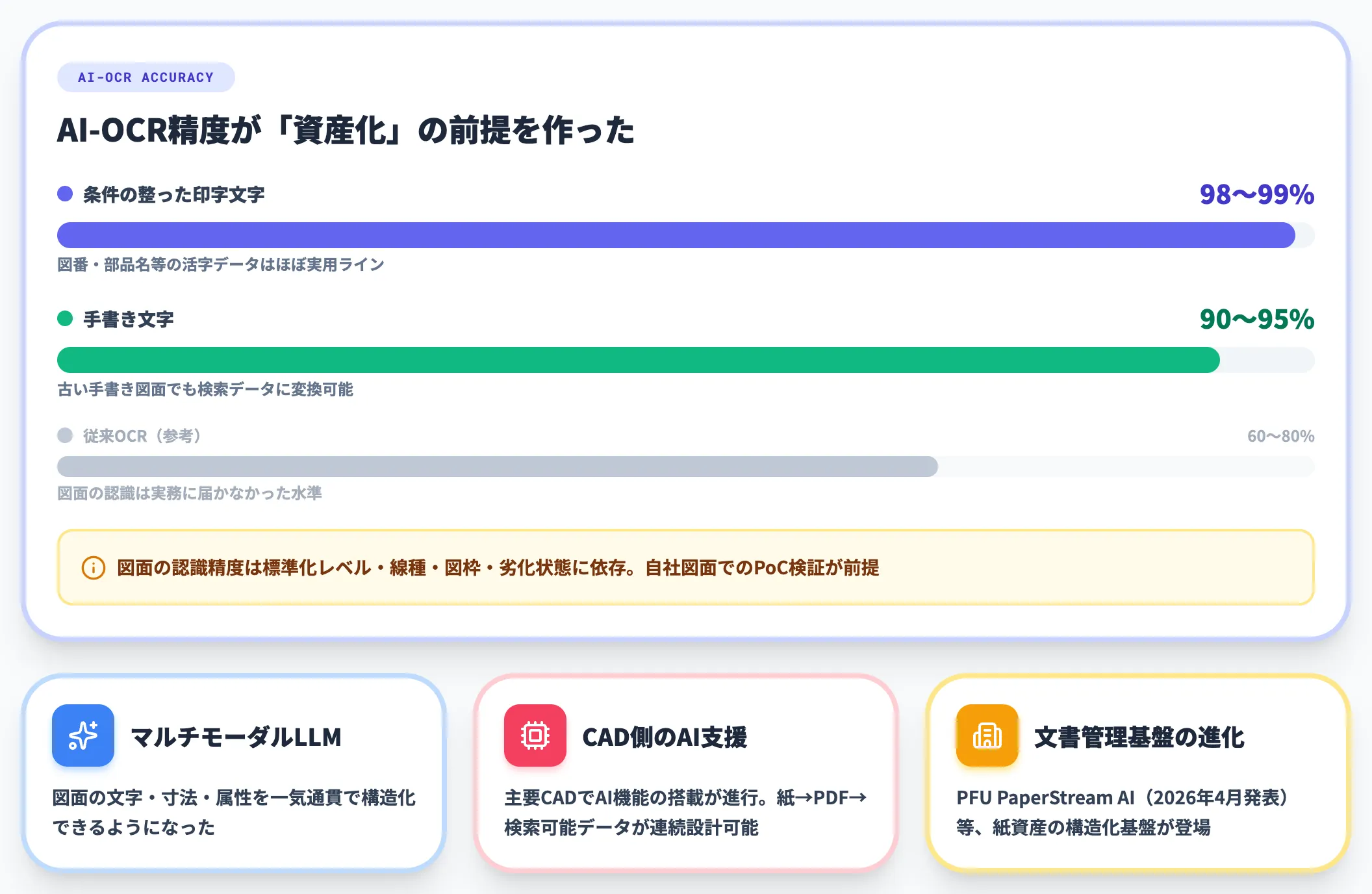Click the purple dot beside 条件の整った印字文字
Viewport: 1372px width, 894px height.
click(65, 194)
